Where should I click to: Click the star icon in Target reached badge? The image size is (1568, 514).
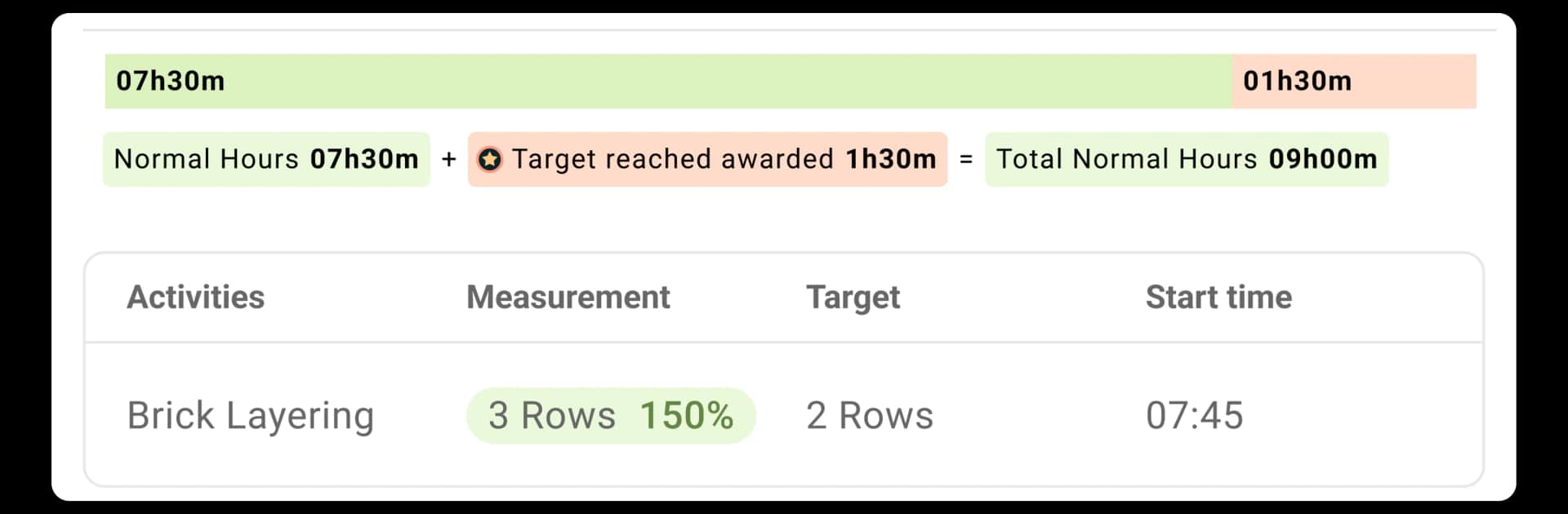[x=489, y=159]
